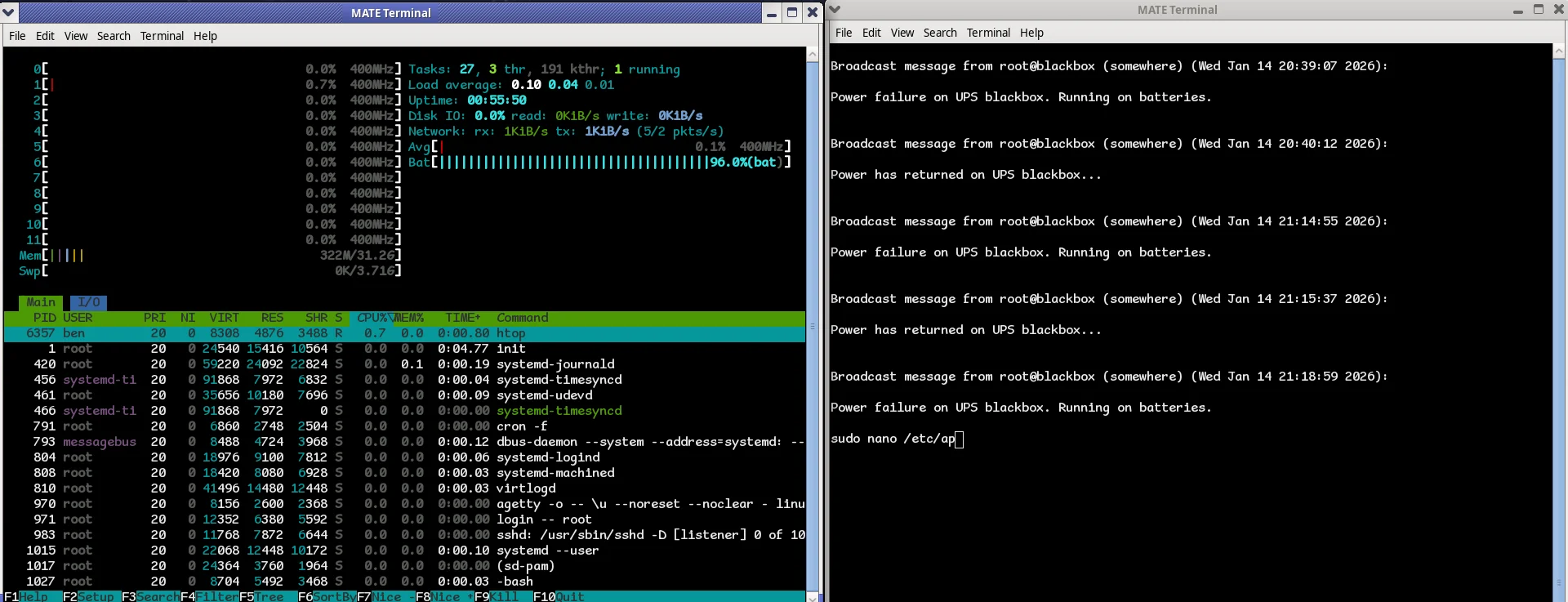Toggle sorting by the CPU% column header

[372, 318]
